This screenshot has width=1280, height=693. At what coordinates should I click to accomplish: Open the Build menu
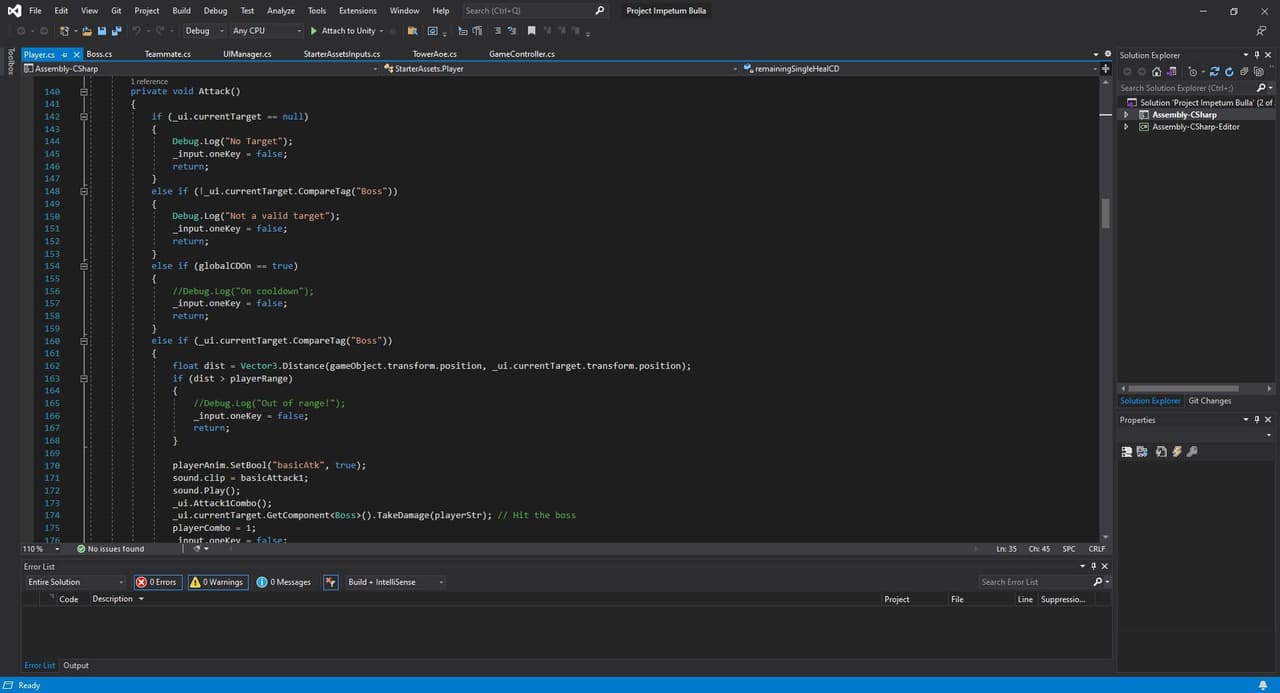[x=181, y=11]
